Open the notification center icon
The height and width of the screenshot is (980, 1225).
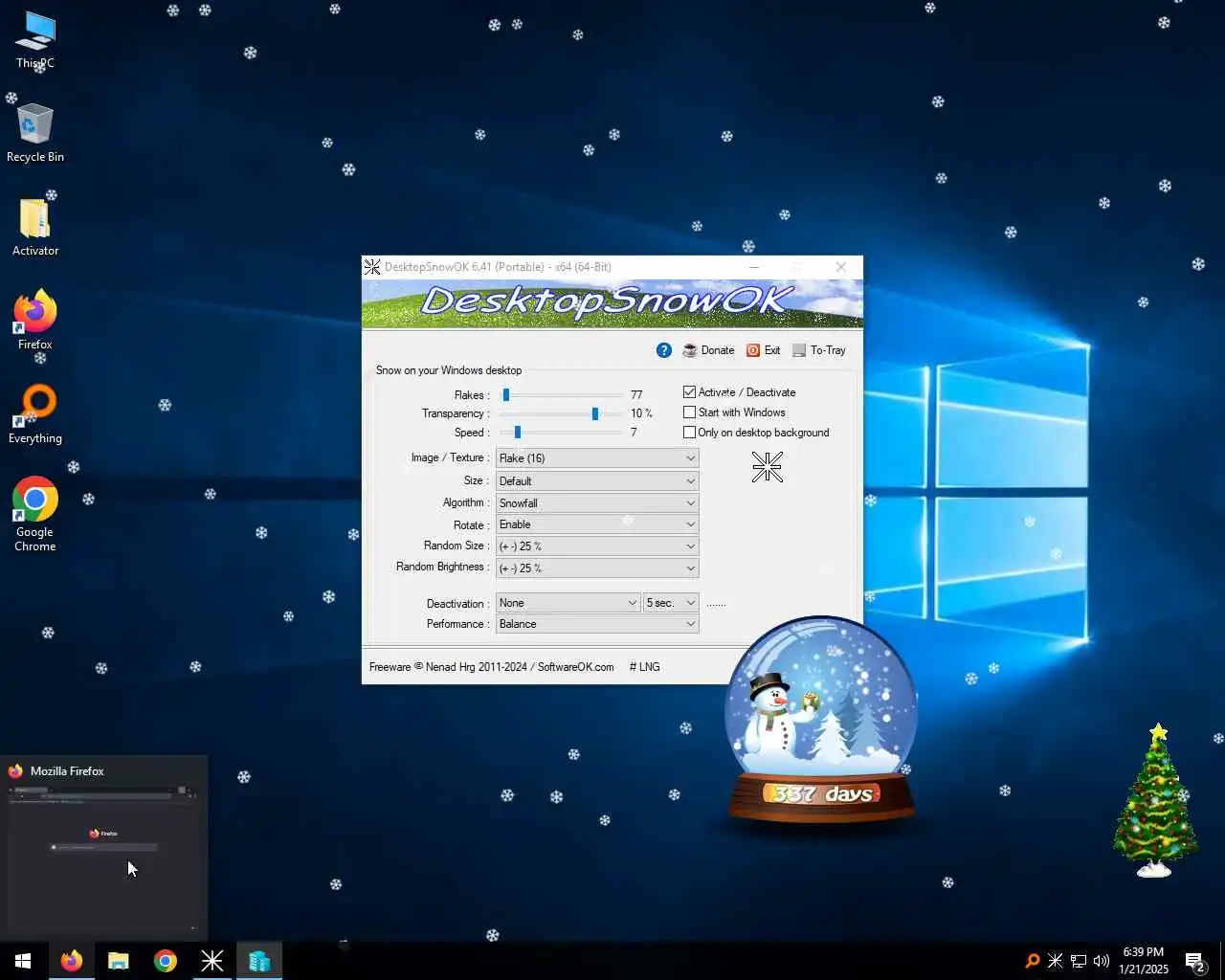(1195, 961)
